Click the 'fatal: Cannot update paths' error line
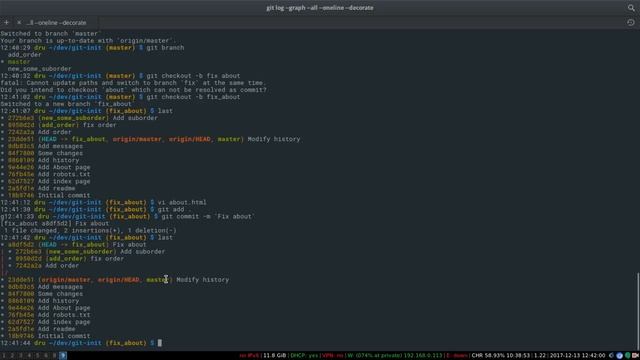The height and width of the screenshot is (360, 640). [x=133, y=83]
